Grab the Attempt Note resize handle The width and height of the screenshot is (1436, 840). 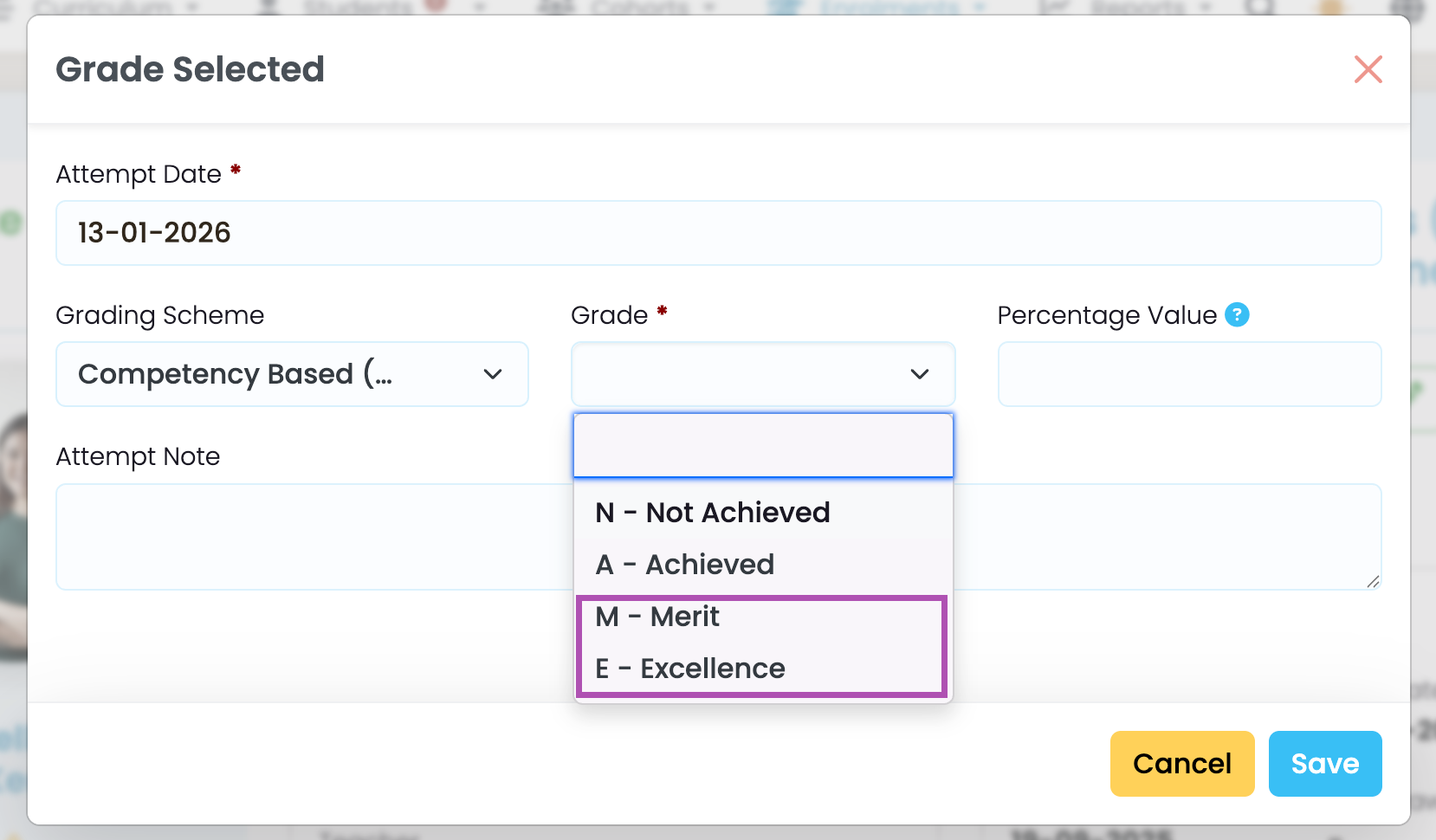(1372, 581)
